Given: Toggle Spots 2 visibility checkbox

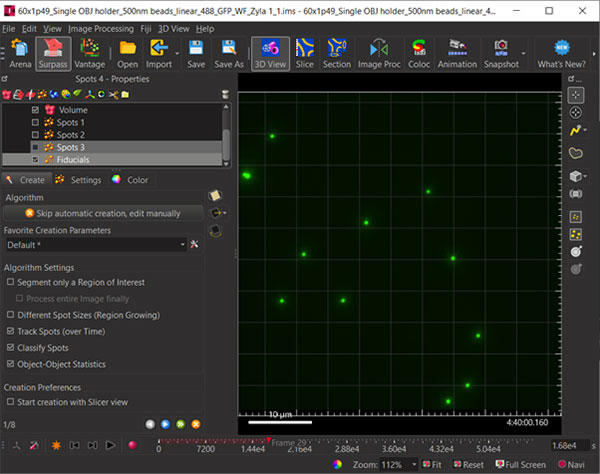Looking at the screenshot, I should coord(35,135).
